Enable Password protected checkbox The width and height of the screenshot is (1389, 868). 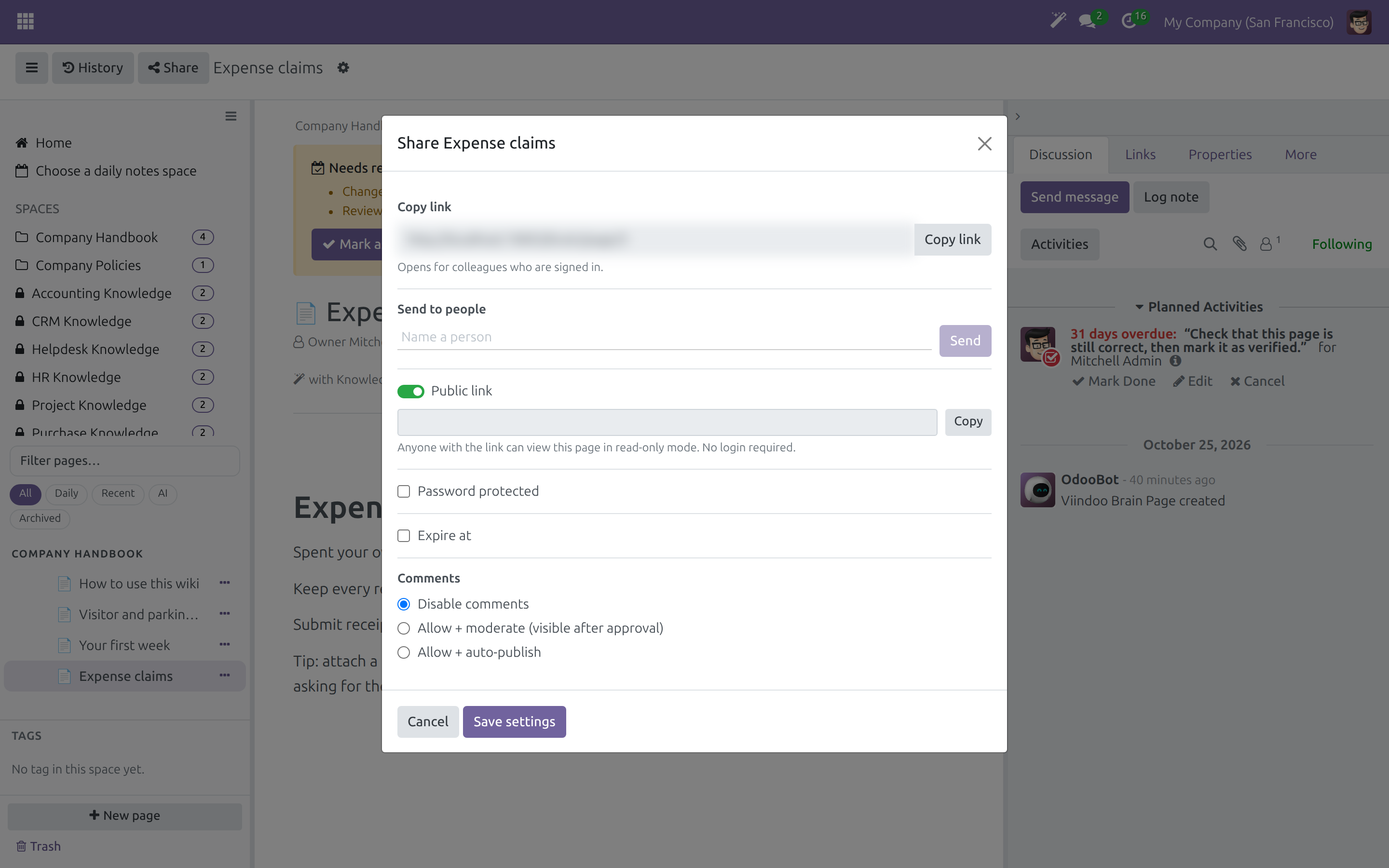(x=404, y=491)
